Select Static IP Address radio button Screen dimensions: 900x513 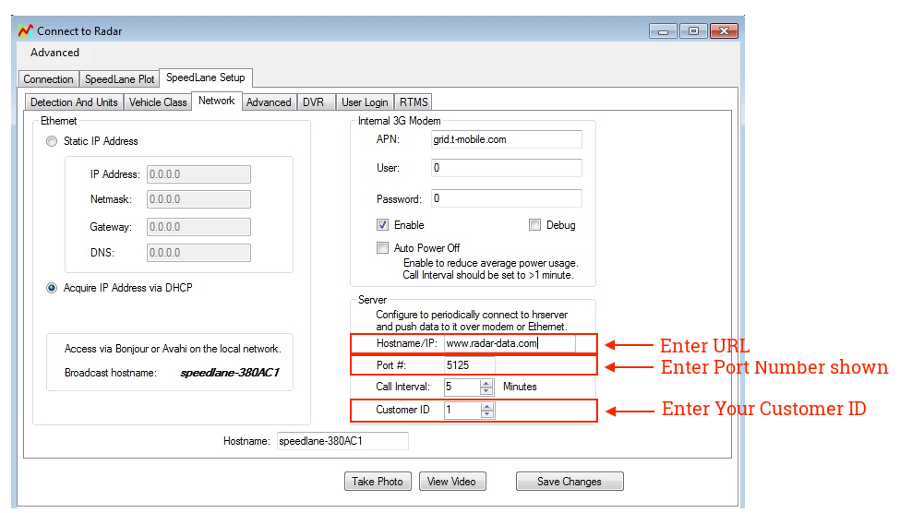pyautogui.click(x=52, y=142)
